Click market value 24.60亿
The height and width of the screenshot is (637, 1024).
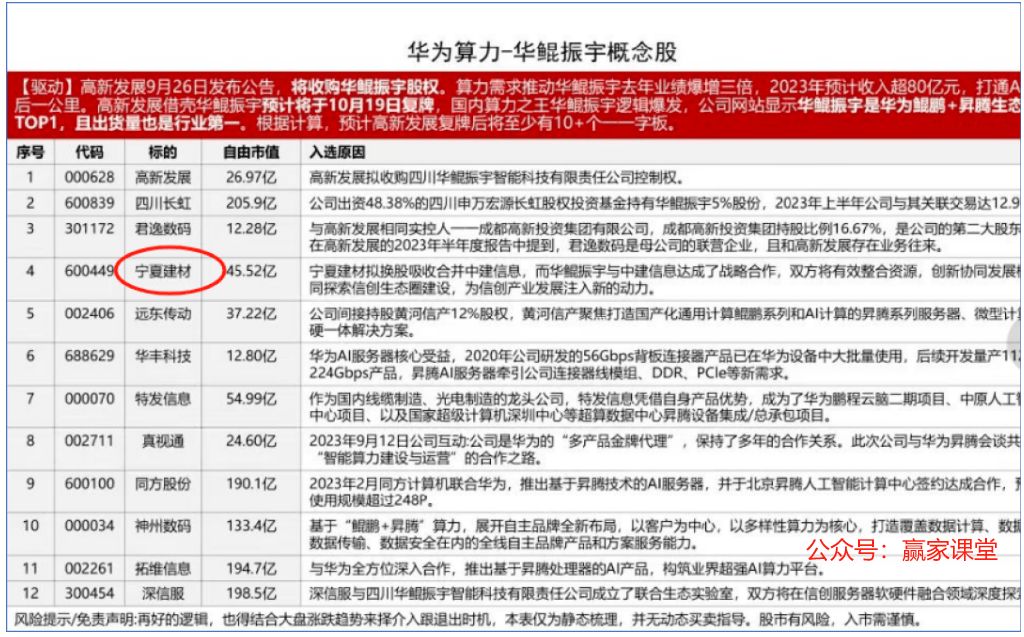pyautogui.click(x=251, y=441)
